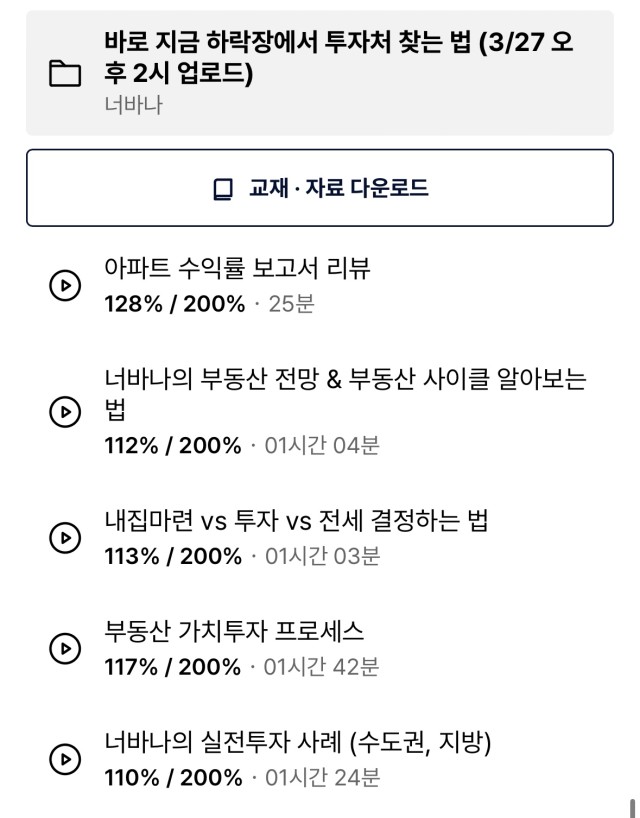Tap the play icon for 부동산 가치투자 프로세스
Screen dimensions: 640x818
pyautogui.click(x=65, y=648)
